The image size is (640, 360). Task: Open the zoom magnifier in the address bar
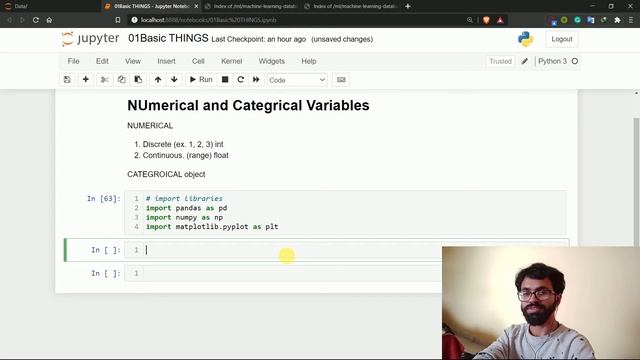pos(470,20)
